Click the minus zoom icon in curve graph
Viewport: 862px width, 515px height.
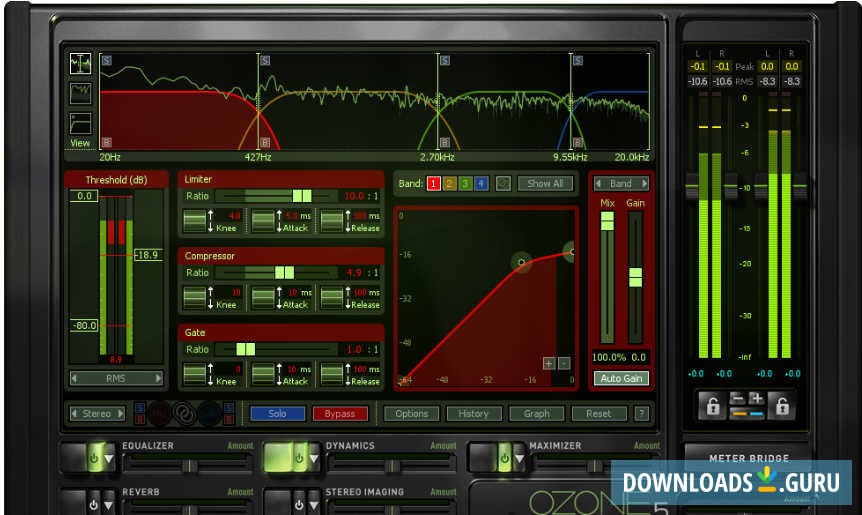(x=564, y=363)
